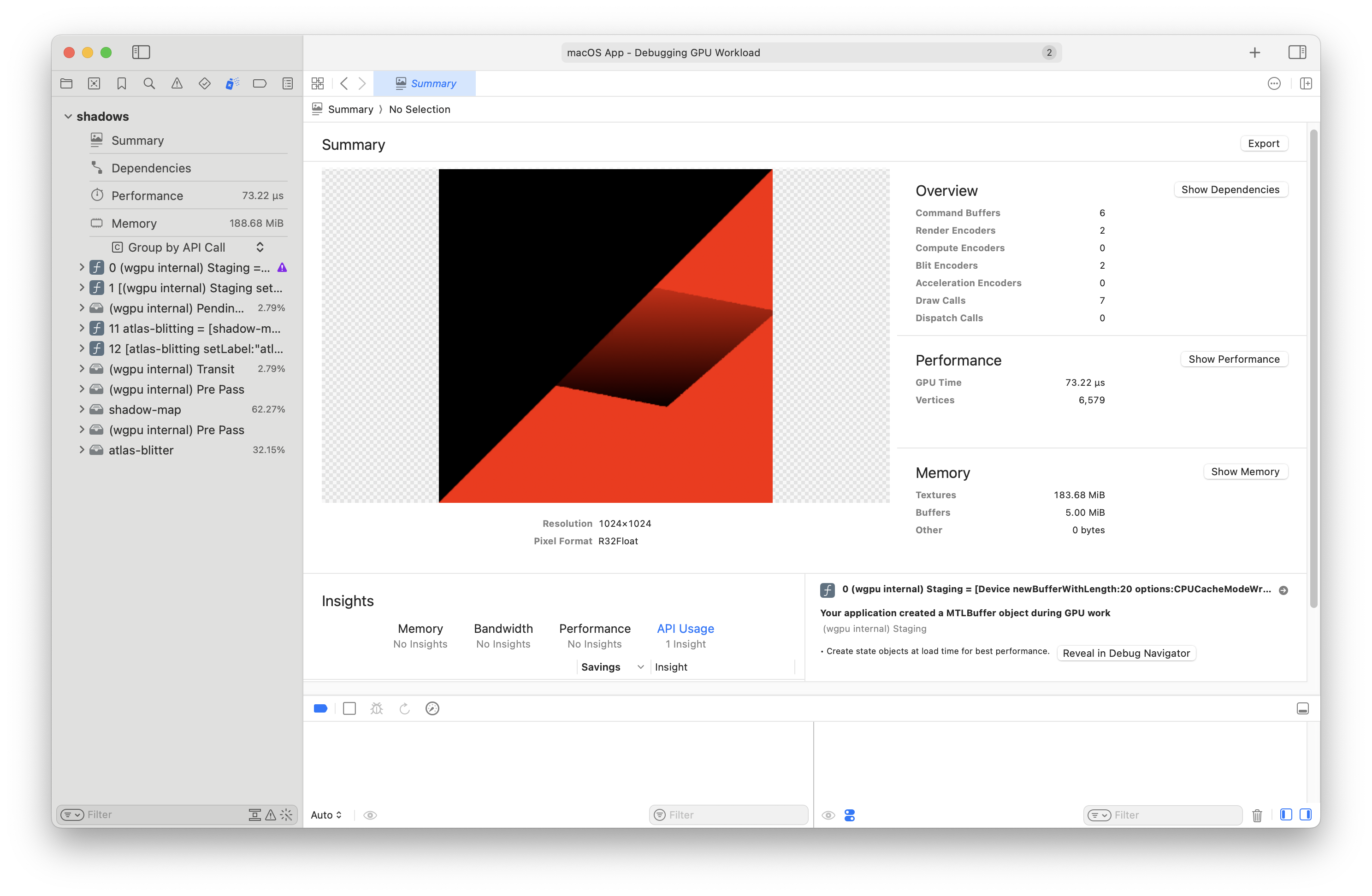Toggle variables Quick Look eye
The height and width of the screenshot is (896, 1372).
coord(370,815)
